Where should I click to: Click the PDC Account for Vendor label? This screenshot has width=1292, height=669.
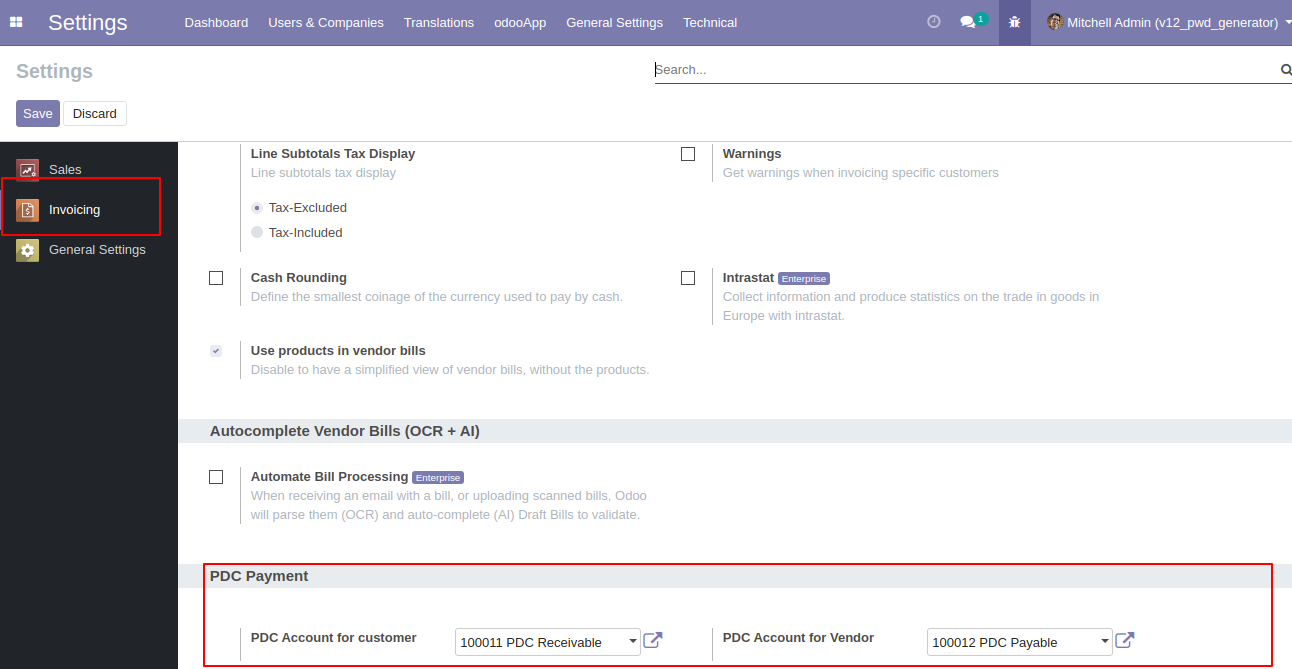799,638
